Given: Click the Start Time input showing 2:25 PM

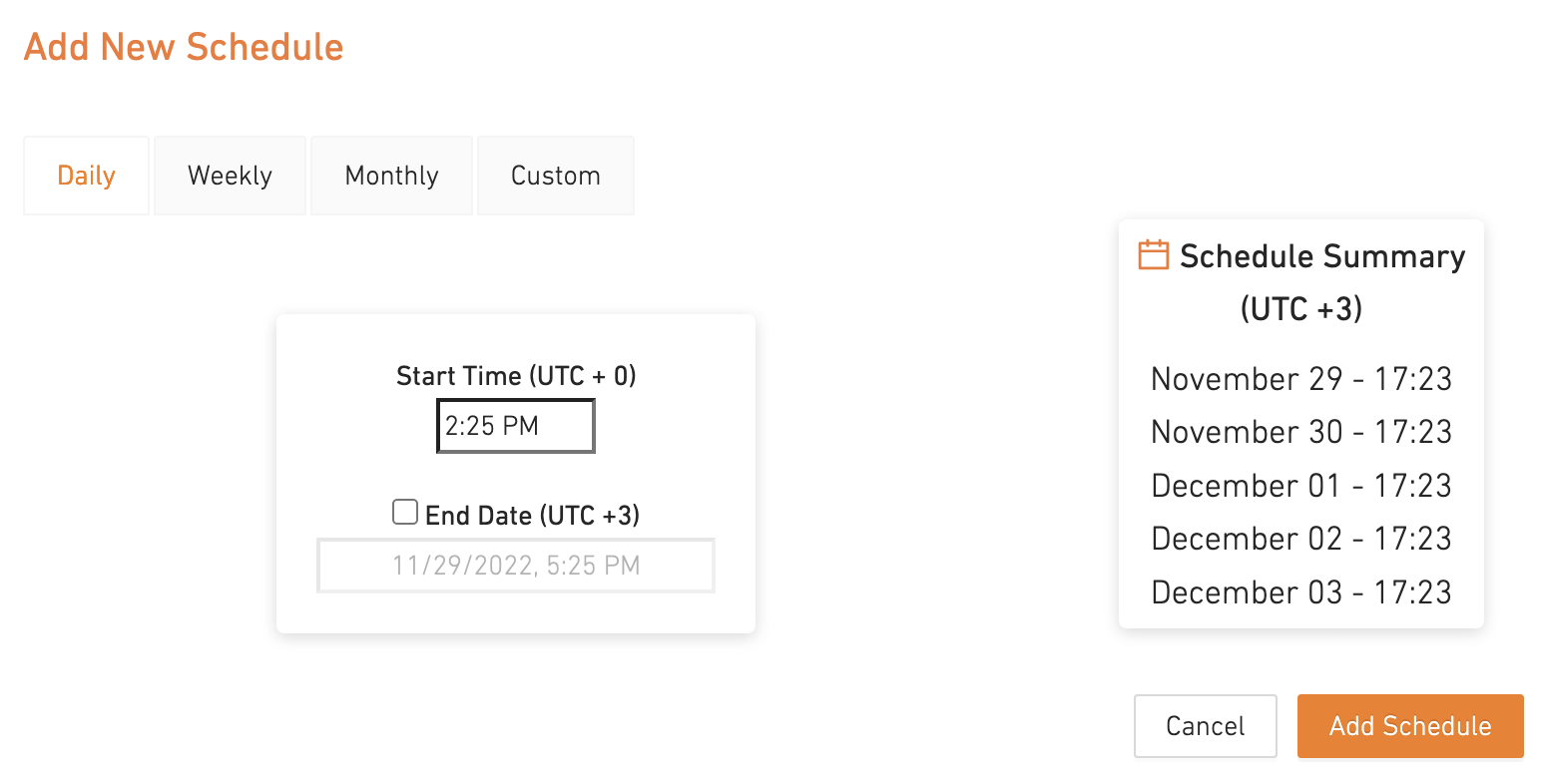Looking at the screenshot, I should click(x=515, y=426).
